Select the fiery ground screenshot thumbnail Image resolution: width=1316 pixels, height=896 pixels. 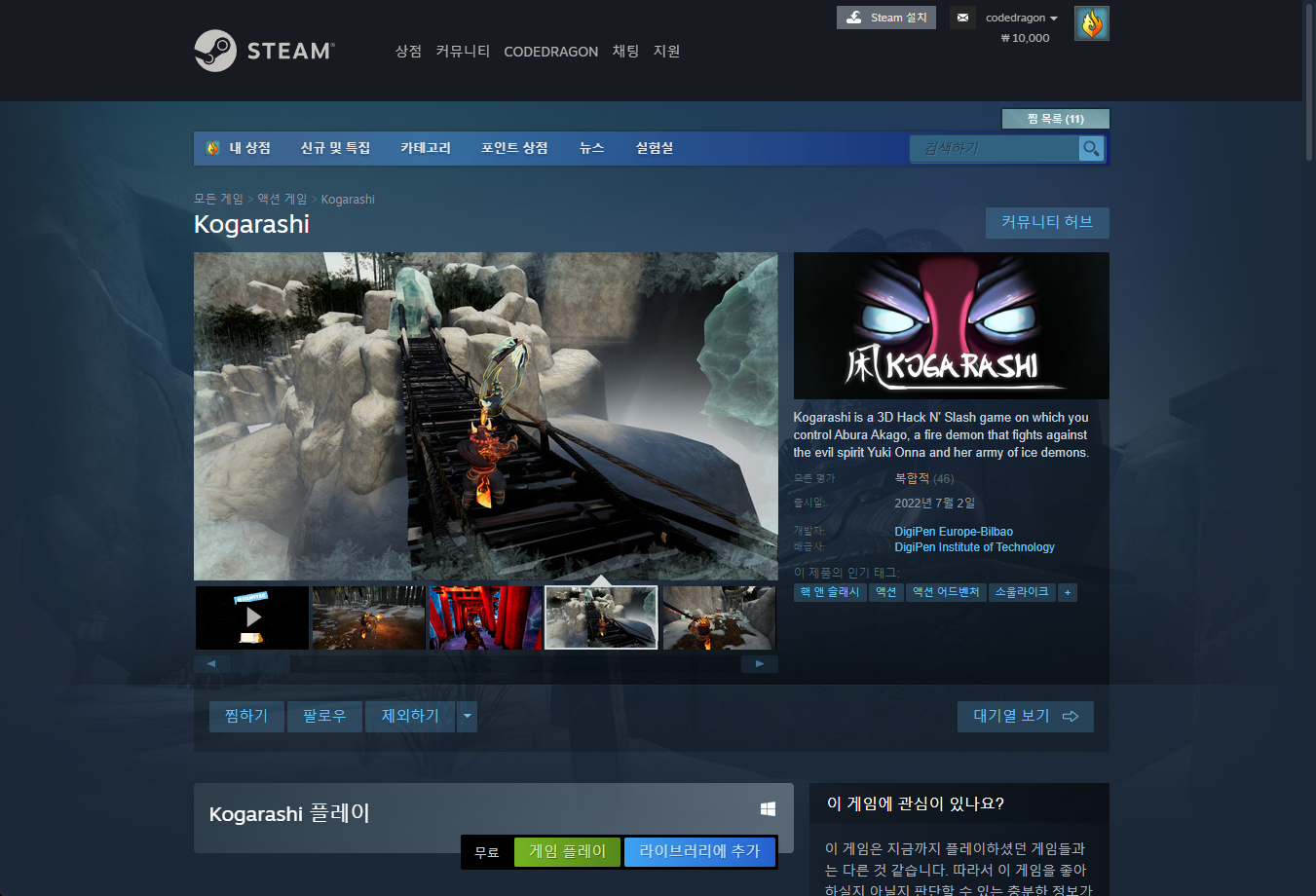tap(369, 617)
